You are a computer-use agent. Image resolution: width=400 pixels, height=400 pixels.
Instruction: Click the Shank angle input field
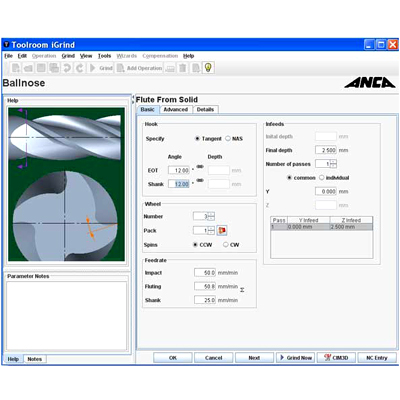179,184
